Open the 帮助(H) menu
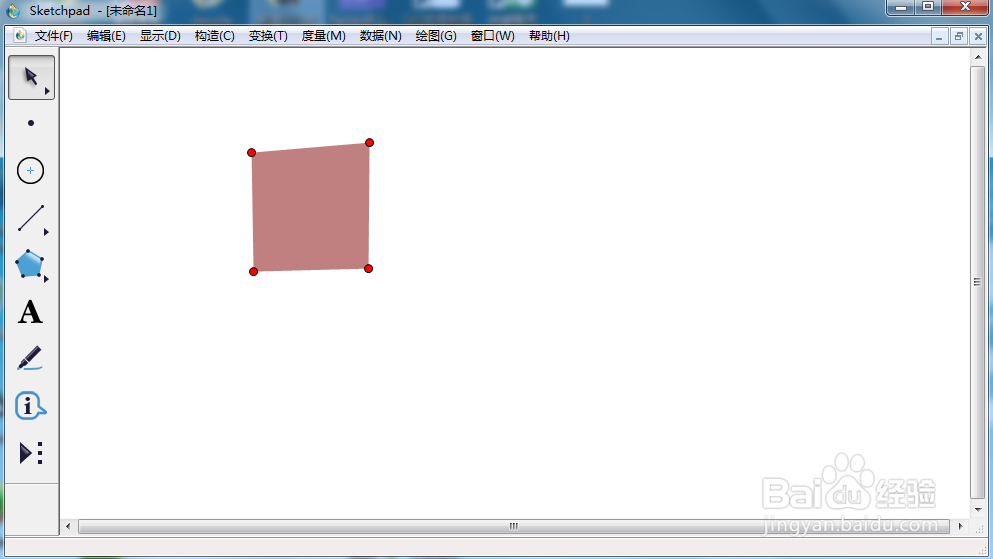 coord(549,36)
